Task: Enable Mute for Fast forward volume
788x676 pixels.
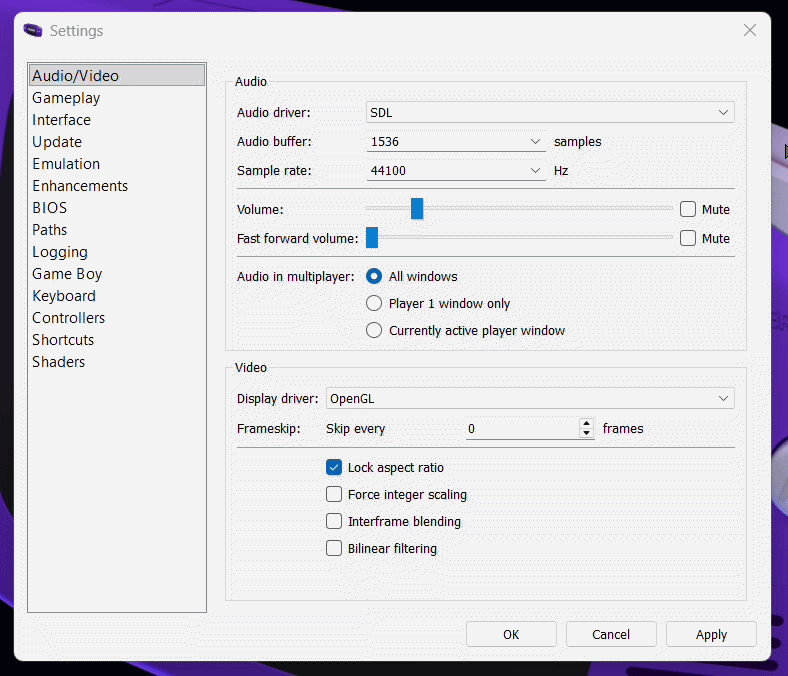Action: [x=688, y=238]
